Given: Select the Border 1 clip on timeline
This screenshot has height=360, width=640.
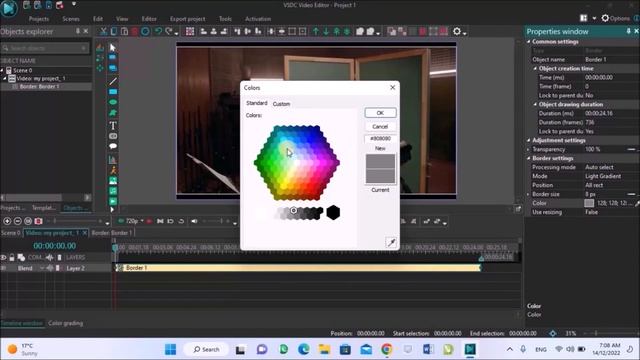Looking at the screenshot, I should coord(298,268).
